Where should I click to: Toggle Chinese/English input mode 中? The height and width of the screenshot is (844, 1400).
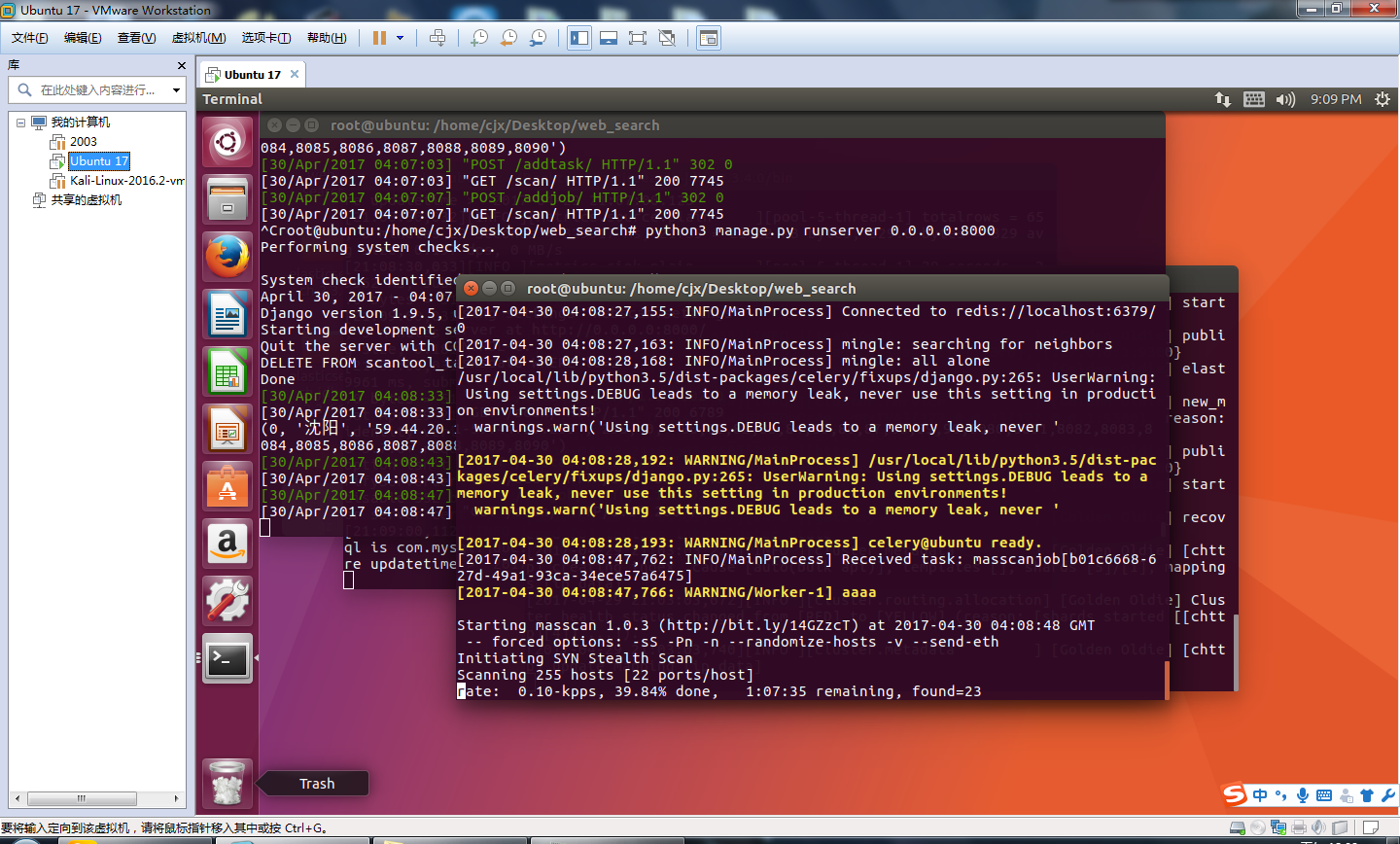(1260, 795)
